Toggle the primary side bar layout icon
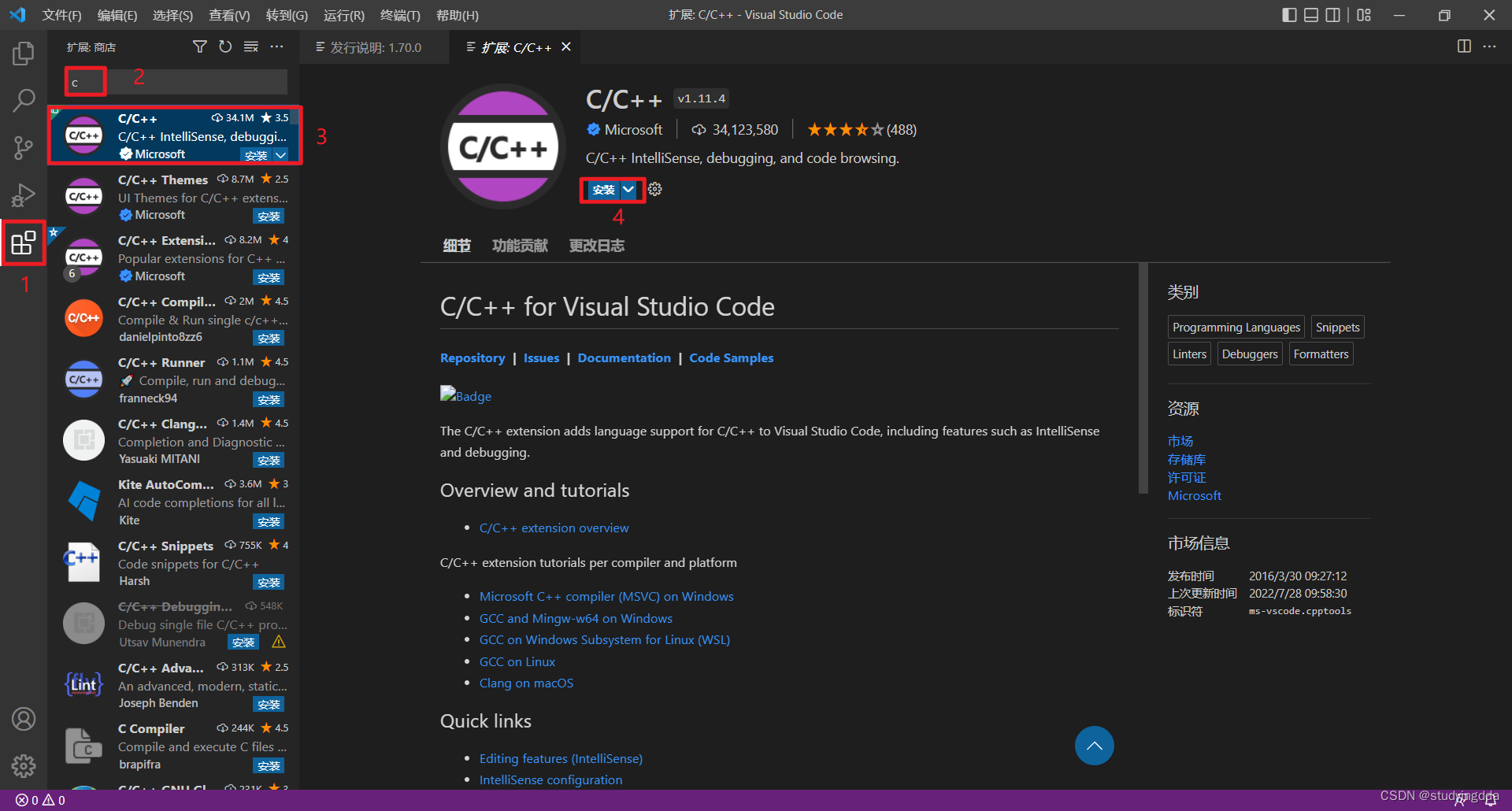Screen dimensions: 1512x811 coord(1289,15)
